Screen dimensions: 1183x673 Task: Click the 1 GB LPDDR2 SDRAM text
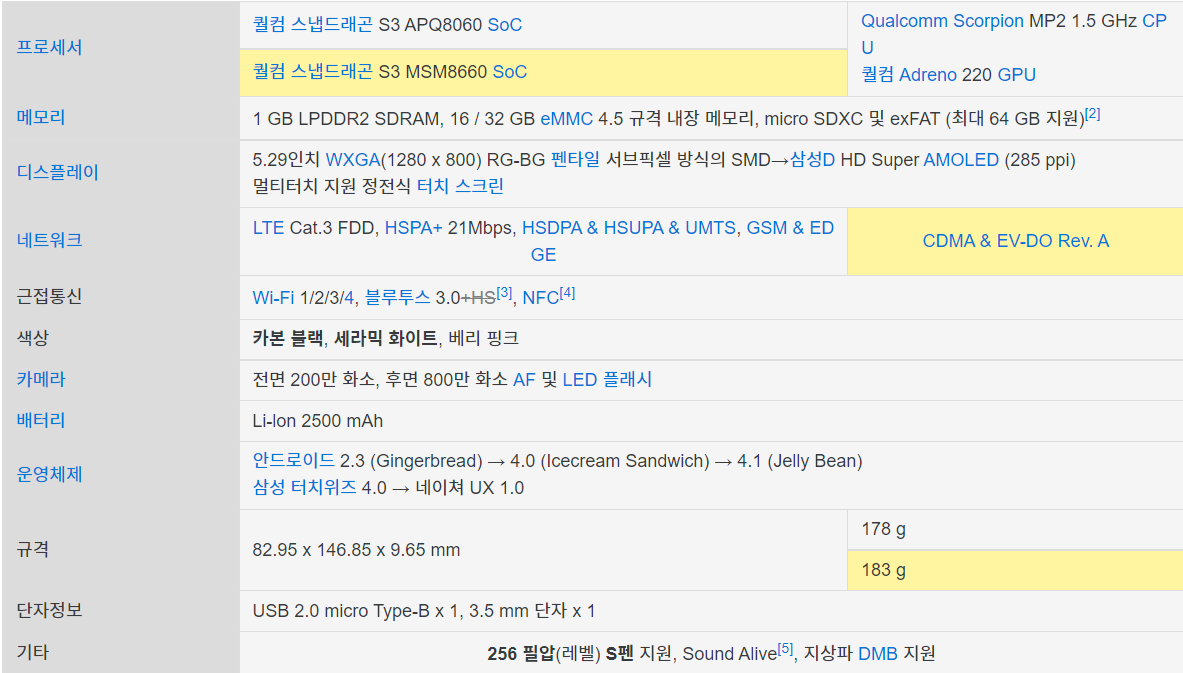346,119
